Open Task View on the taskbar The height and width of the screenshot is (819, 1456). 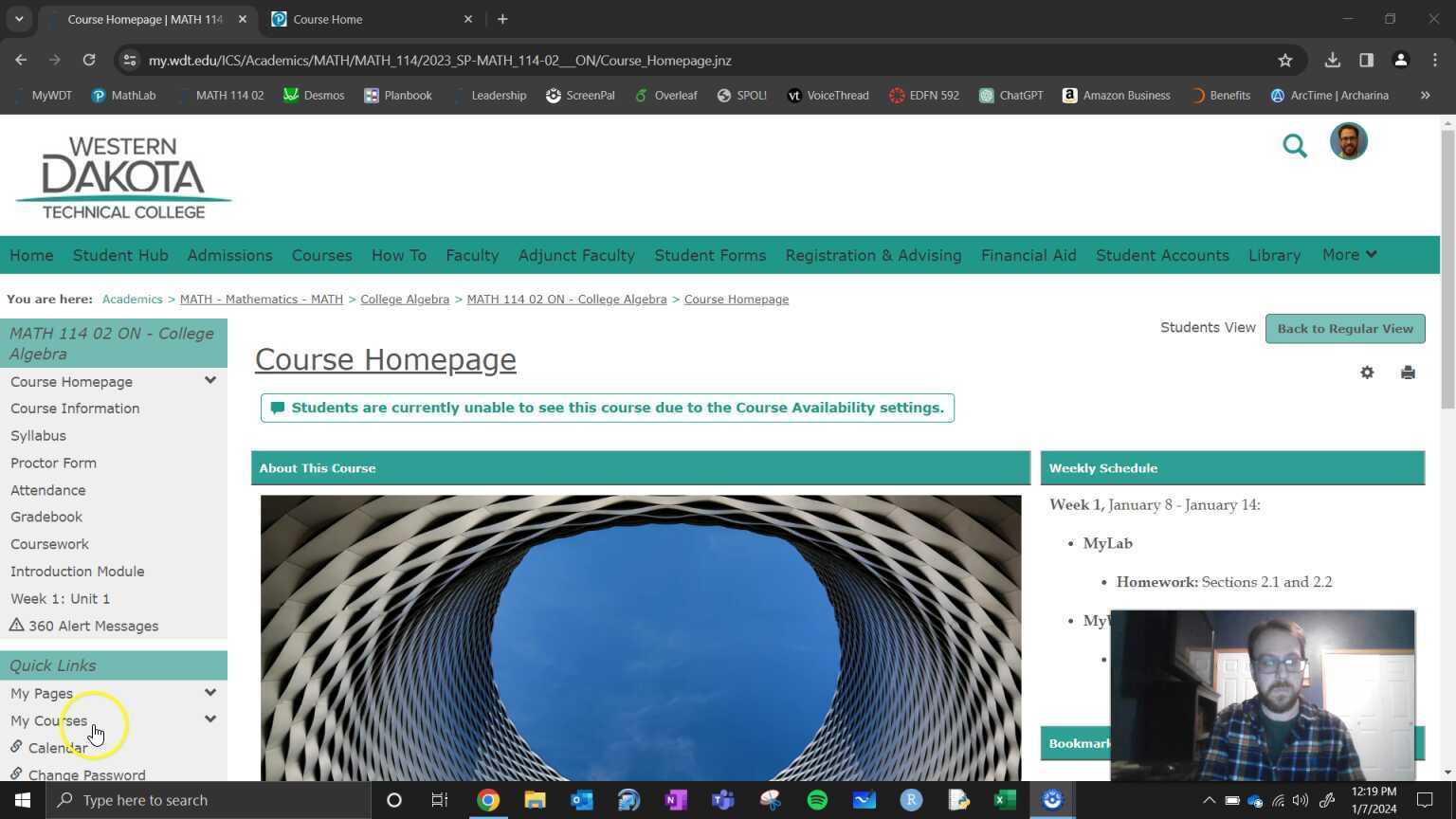pyautogui.click(x=440, y=800)
